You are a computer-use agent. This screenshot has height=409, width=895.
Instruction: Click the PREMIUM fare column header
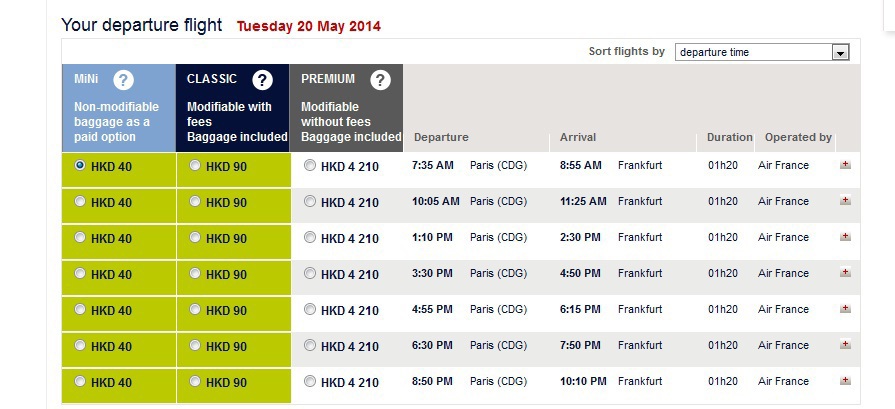[x=346, y=108]
